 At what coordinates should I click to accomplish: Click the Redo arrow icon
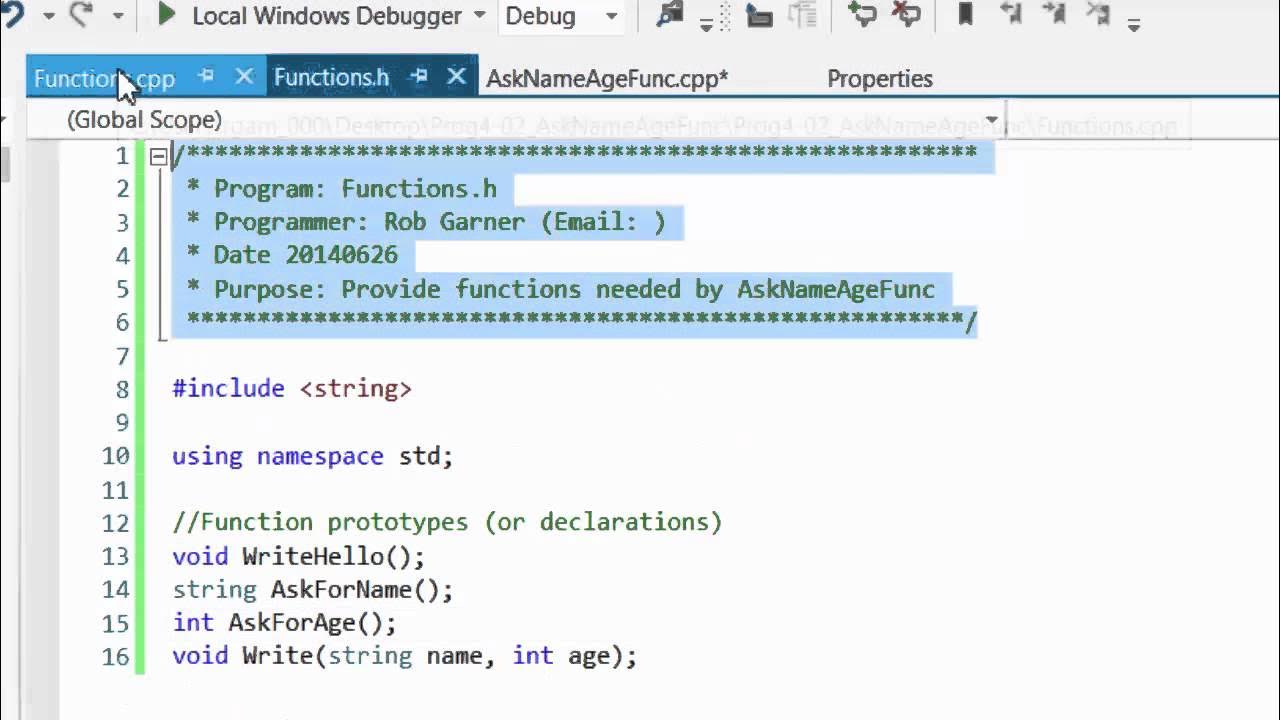(x=81, y=14)
